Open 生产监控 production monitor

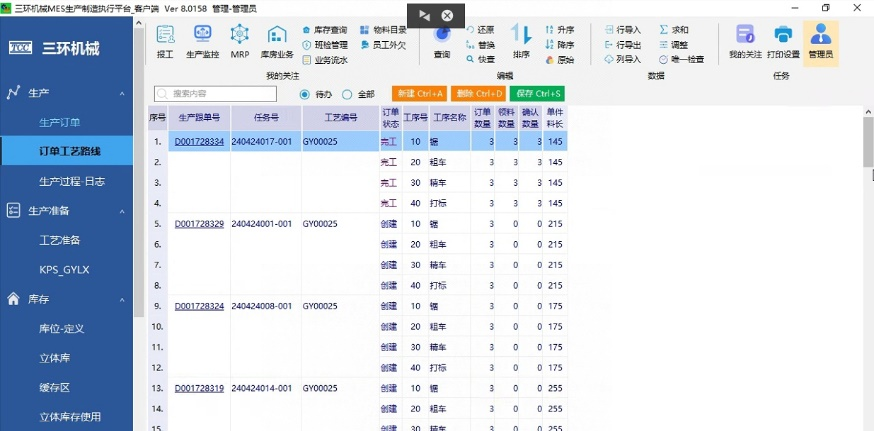(203, 42)
